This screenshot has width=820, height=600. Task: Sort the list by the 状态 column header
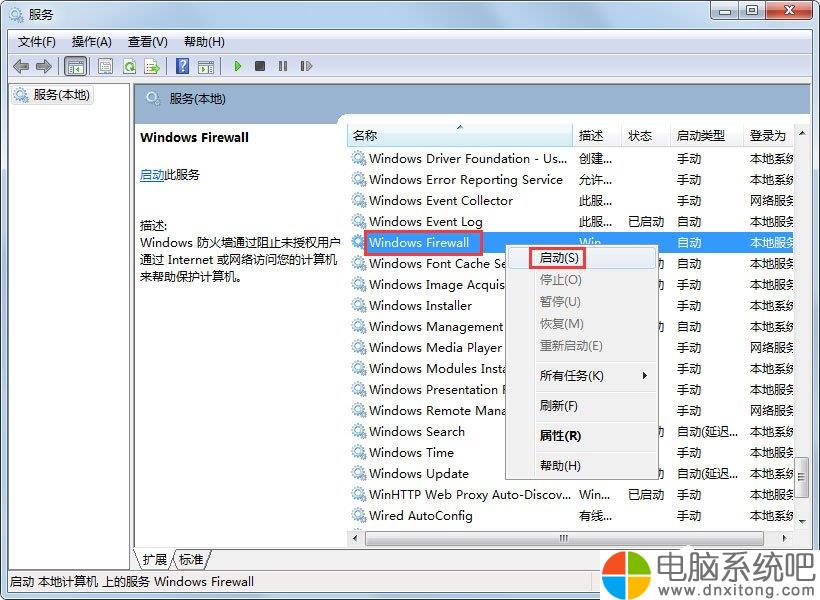point(646,135)
